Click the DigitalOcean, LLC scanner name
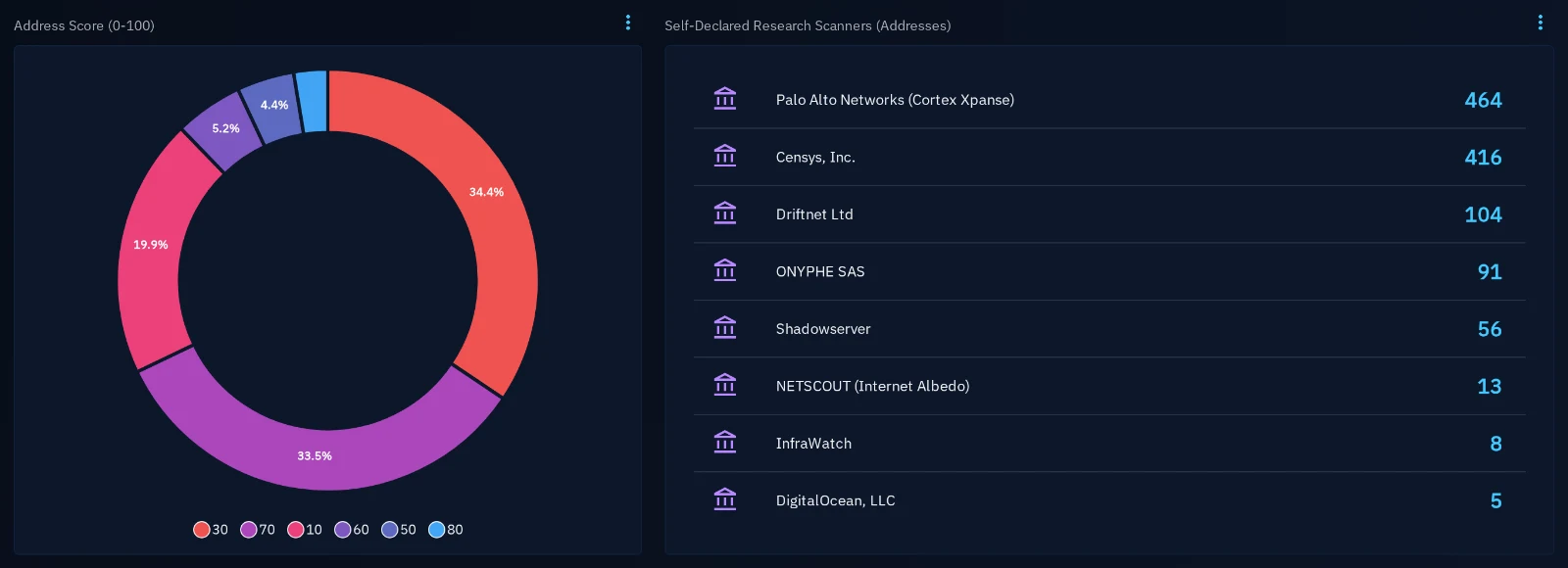Screen dimensions: 1568x568 (835, 500)
